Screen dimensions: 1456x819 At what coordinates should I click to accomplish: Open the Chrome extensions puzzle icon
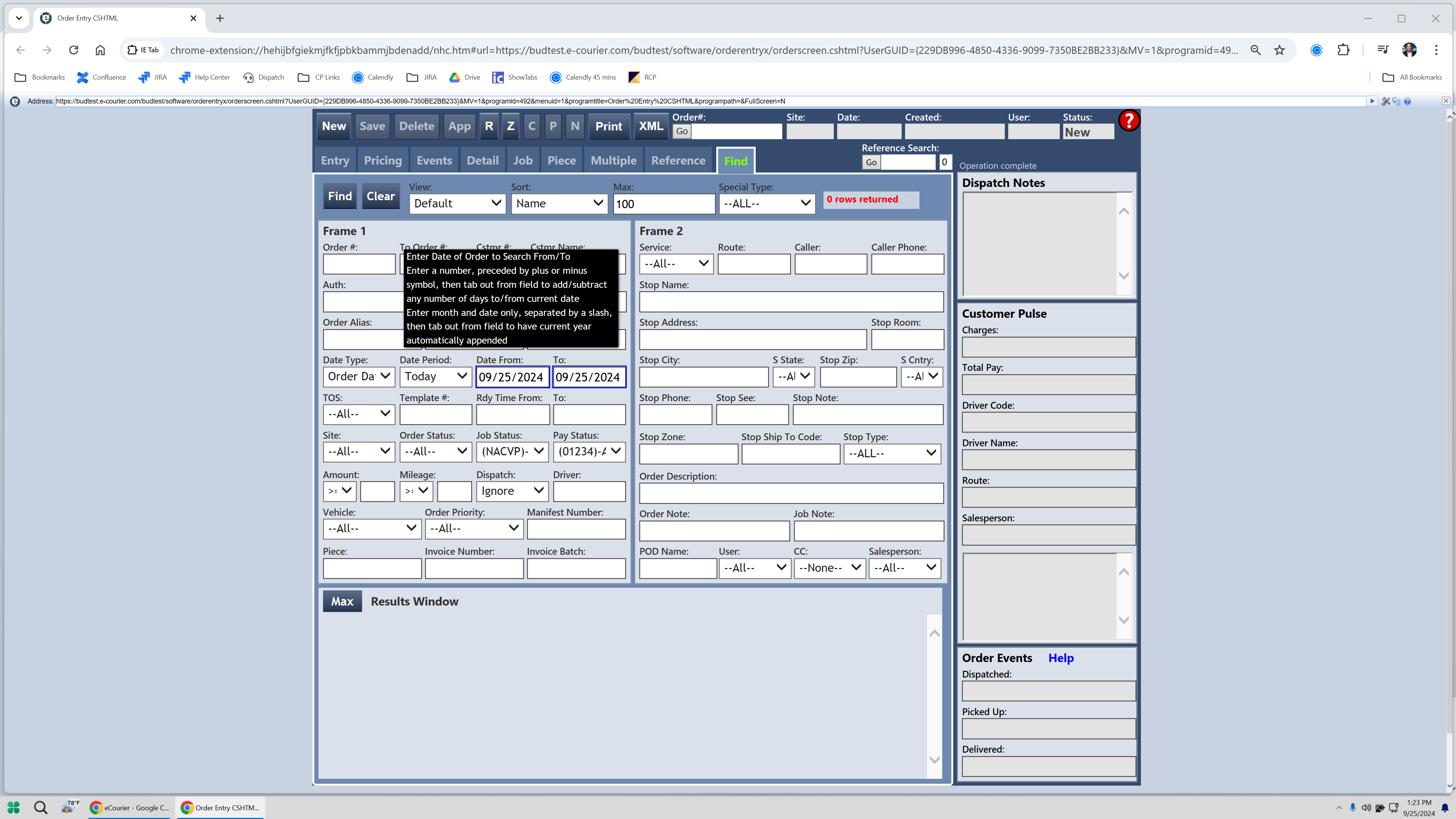pos(1343,50)
